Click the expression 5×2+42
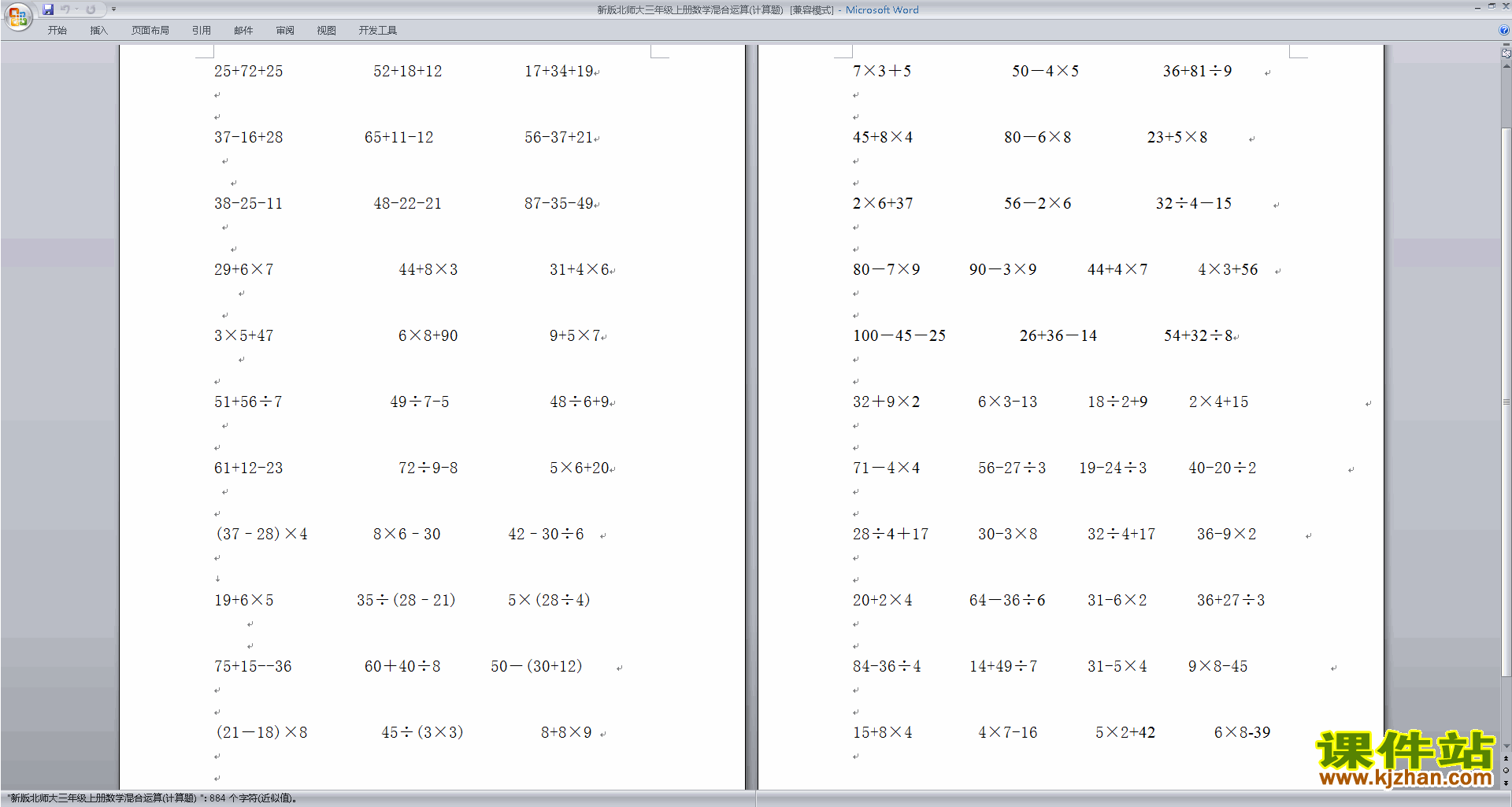Image resolution: width=1512 pixels, height=807 pixels. click(1125, 732)
